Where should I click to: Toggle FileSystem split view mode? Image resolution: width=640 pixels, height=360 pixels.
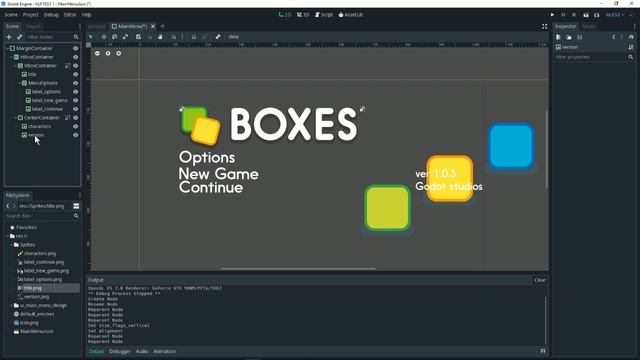point(76,206)
